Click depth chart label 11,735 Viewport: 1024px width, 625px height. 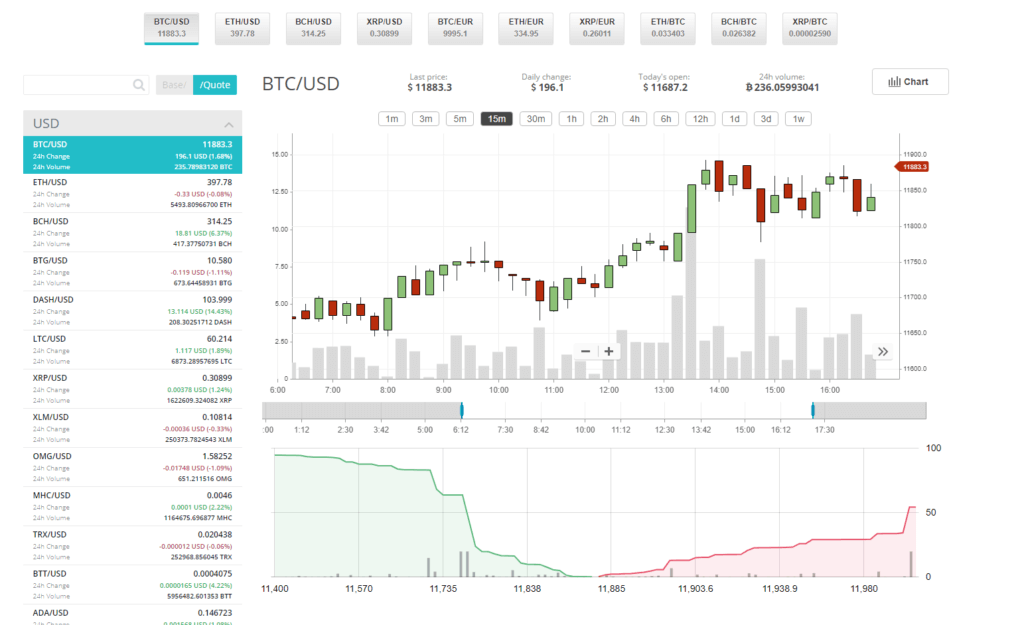point(443,588)
